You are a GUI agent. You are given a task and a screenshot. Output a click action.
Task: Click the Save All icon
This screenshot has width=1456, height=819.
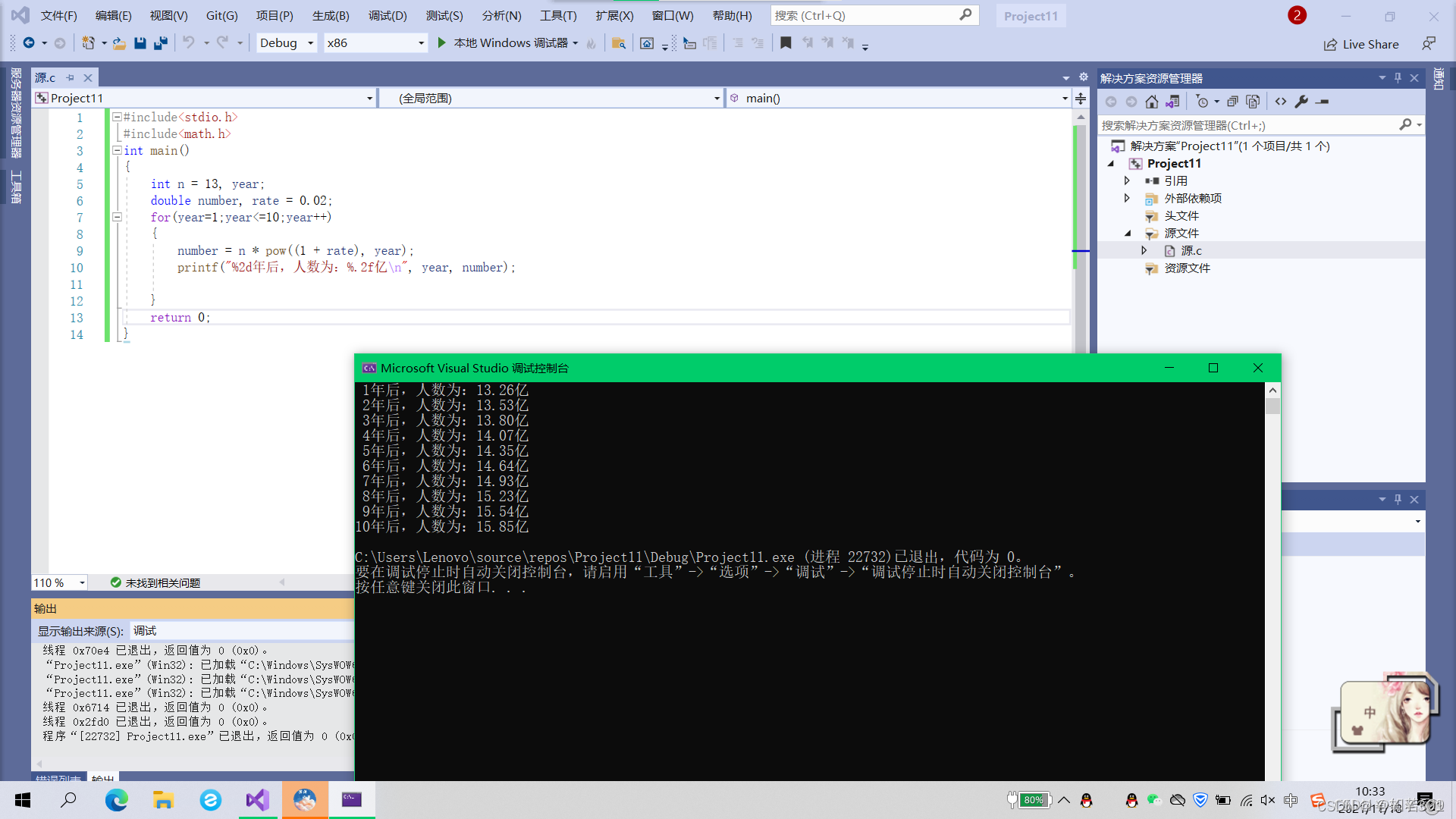coord(160,43)
